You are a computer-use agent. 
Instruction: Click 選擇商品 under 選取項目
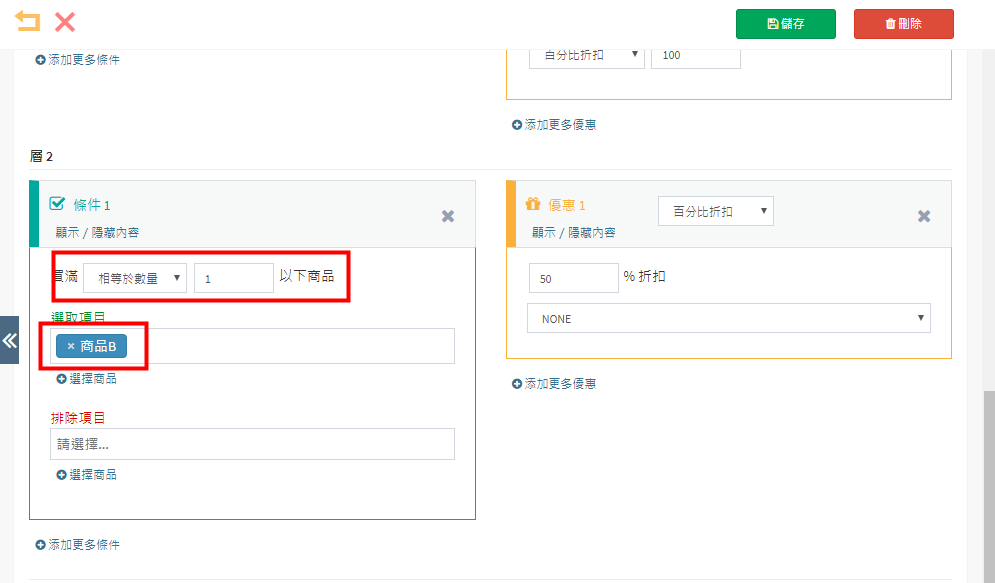pyautogui.click(x=86, y=379)
